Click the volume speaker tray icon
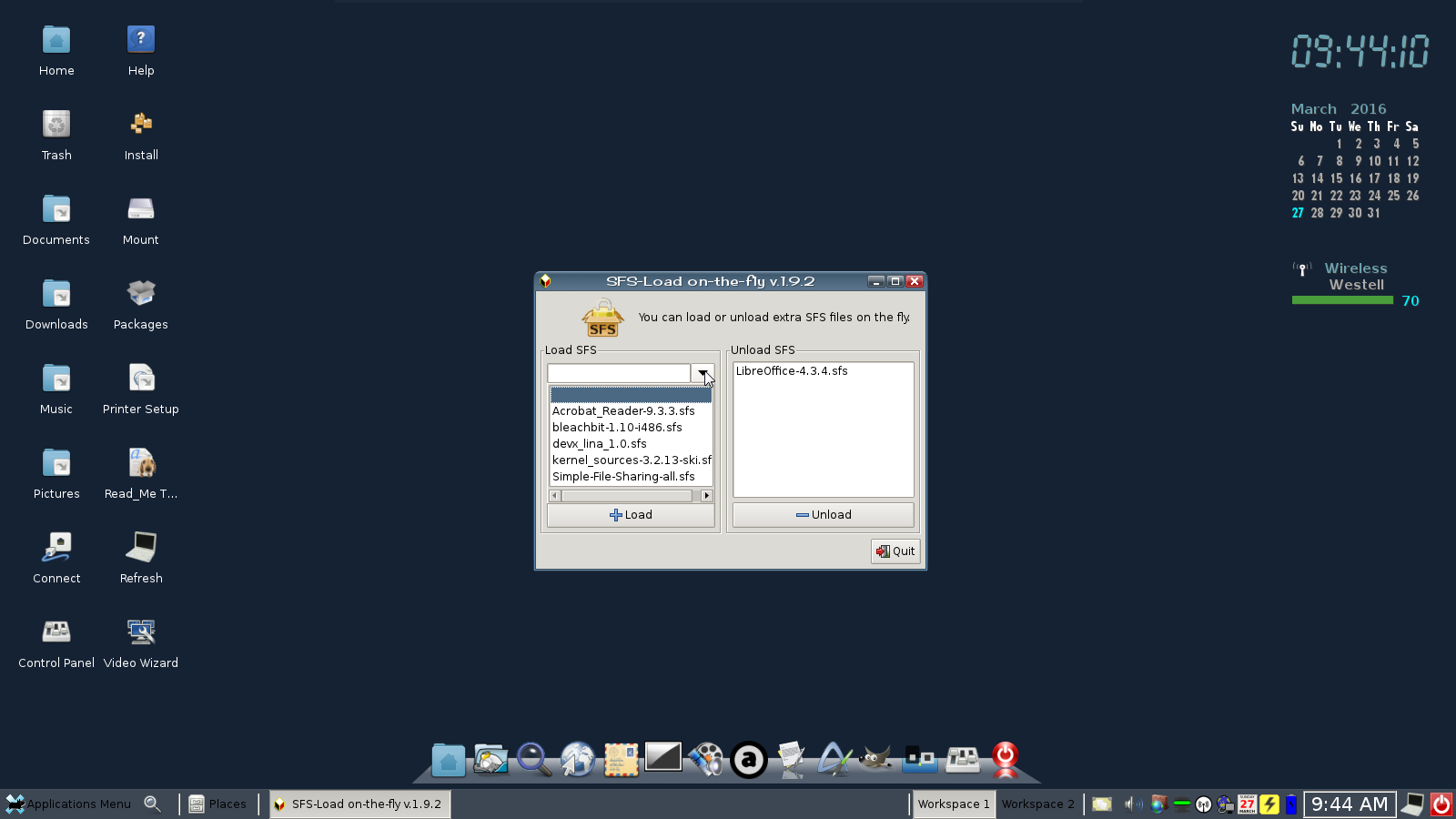Image resolution: width=1456 pixels, height=819 pixels. point(1133,804)
